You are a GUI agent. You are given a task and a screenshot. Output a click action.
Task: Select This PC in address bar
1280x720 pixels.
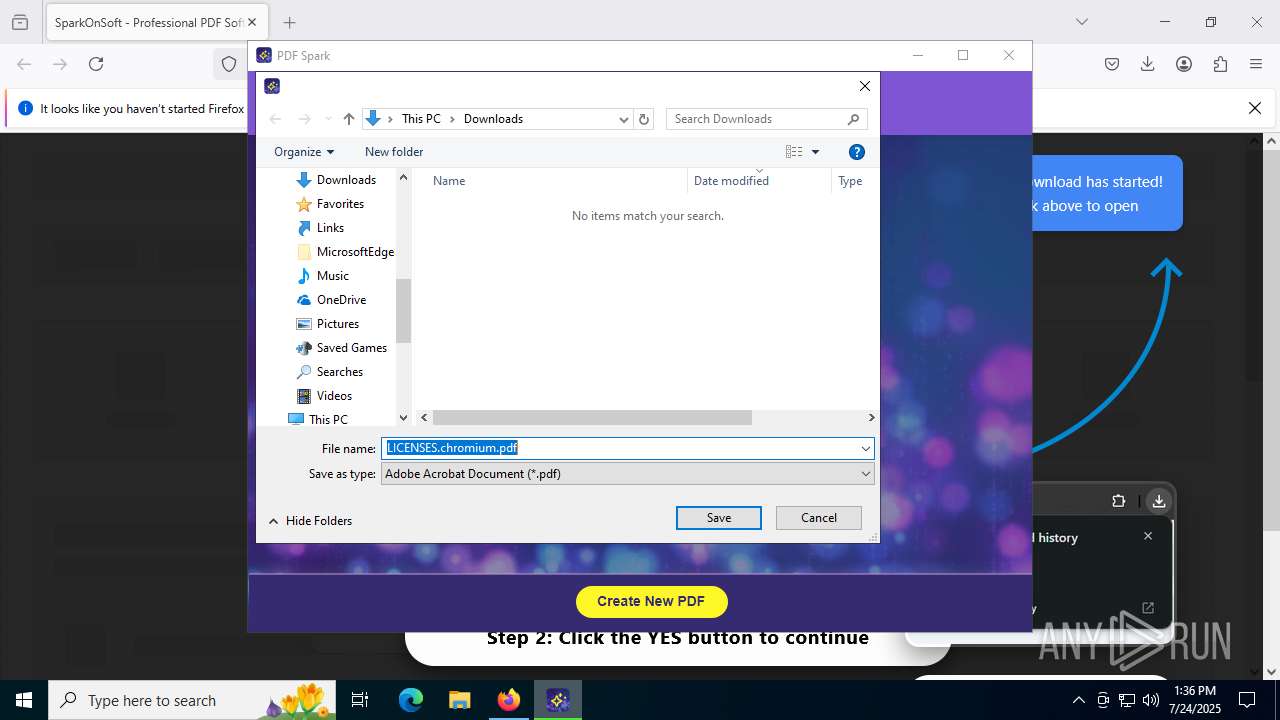421,119
